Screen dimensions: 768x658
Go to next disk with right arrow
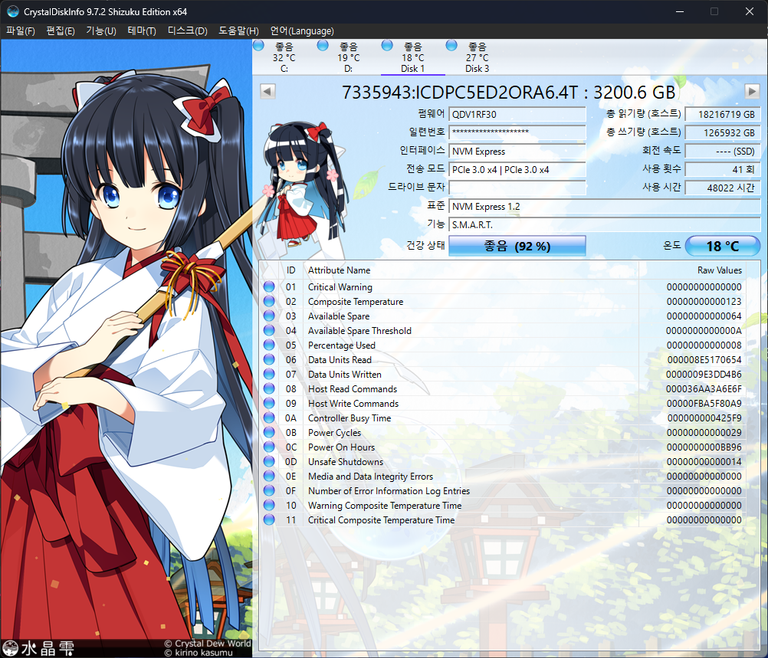pos(752,92)
